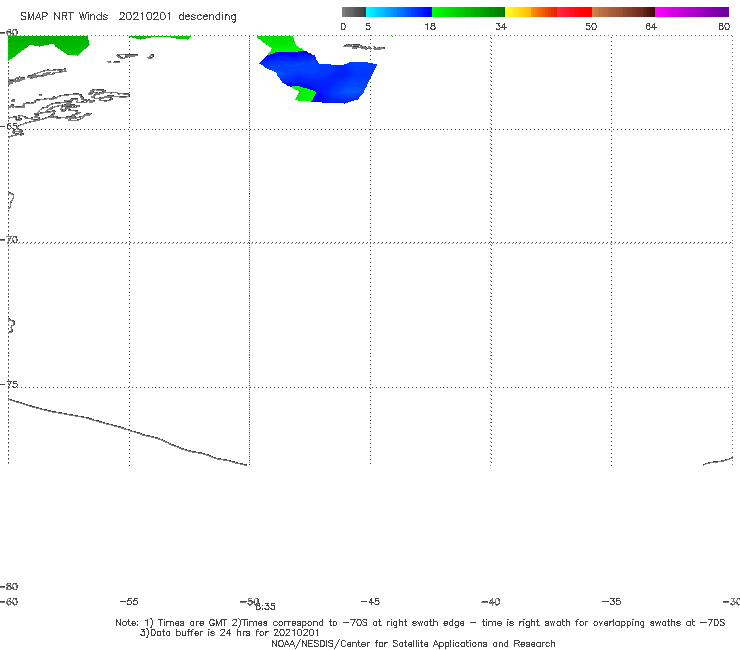Click the latitude axis label -75

pyautogui.click(x=9, y=384)
